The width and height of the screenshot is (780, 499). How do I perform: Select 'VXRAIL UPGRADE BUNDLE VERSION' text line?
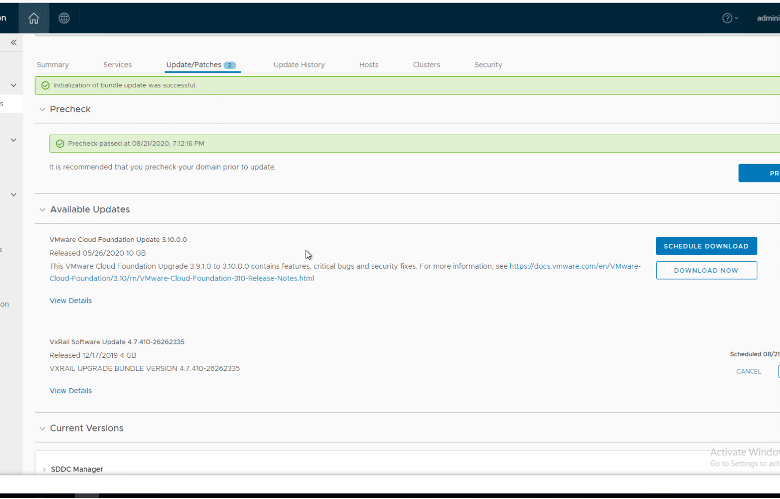145,369
